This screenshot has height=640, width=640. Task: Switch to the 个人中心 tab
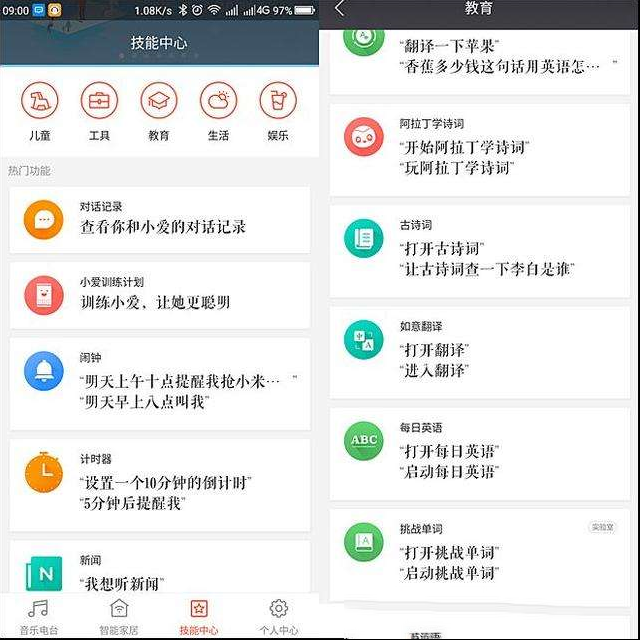coord(279,617)
